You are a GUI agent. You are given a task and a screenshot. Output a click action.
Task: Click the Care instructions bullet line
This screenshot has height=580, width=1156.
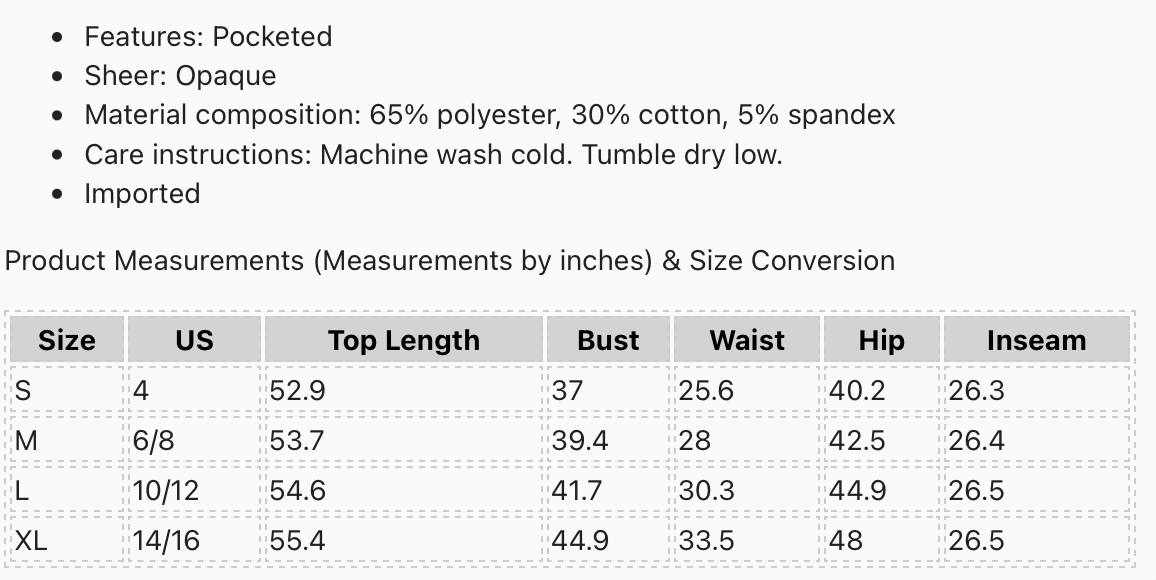[x=433, y=155]
